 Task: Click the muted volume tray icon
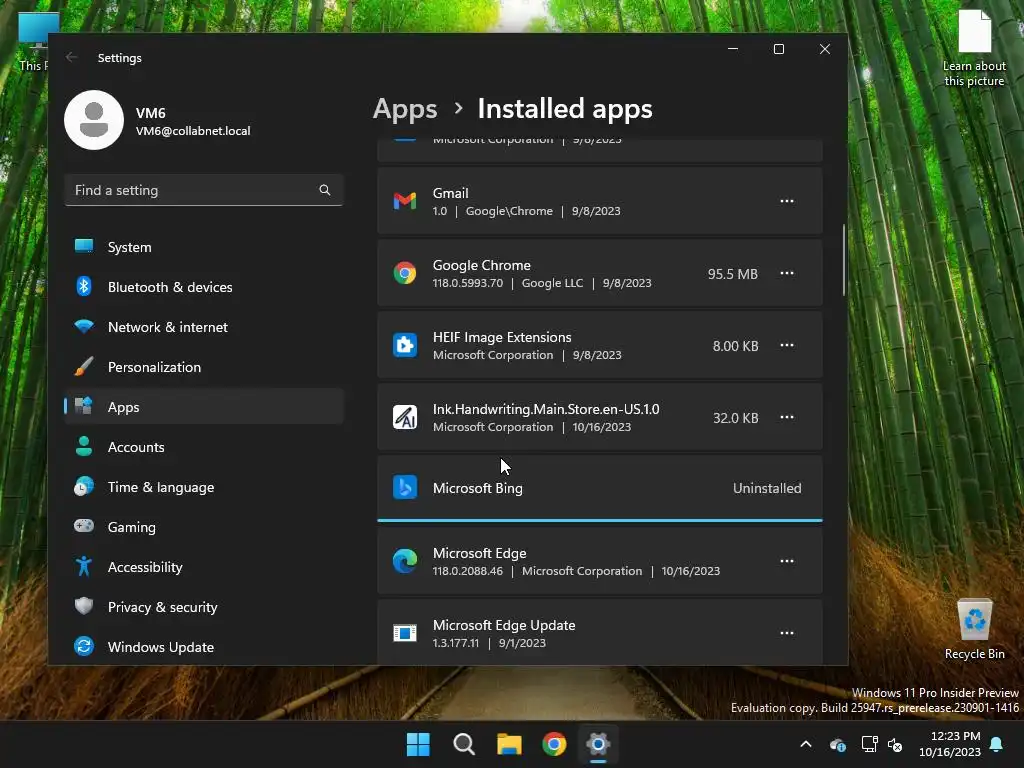[x=895, y=744]
